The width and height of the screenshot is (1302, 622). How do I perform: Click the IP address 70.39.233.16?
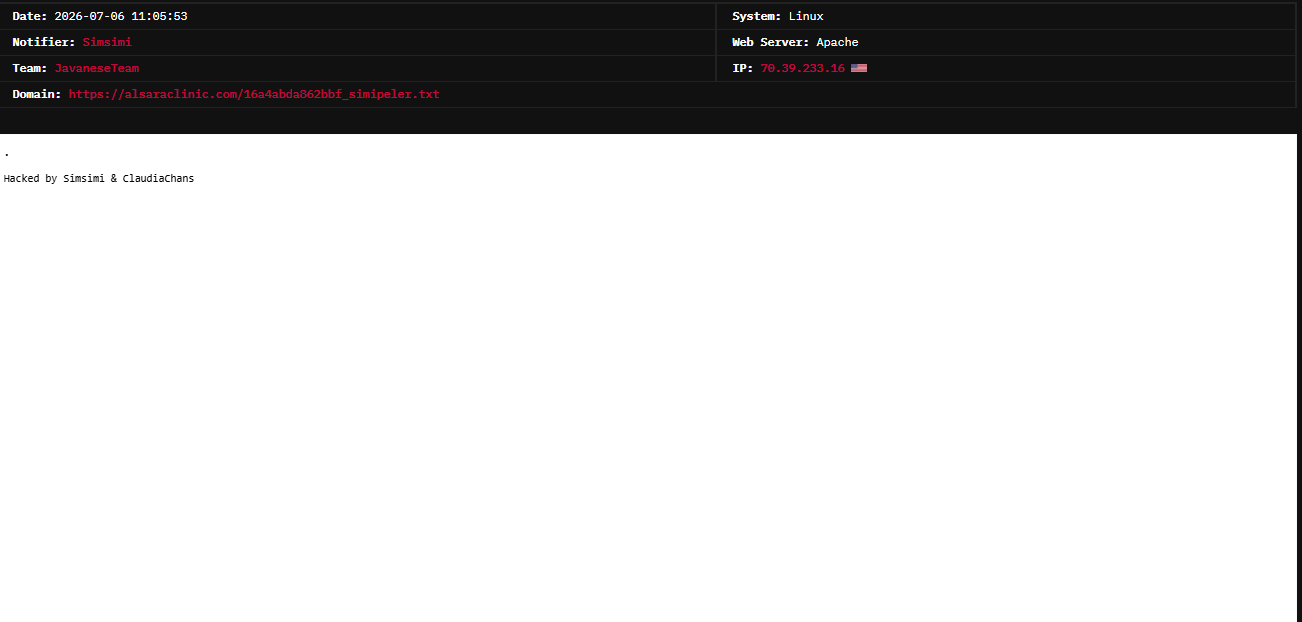(802, 68)
